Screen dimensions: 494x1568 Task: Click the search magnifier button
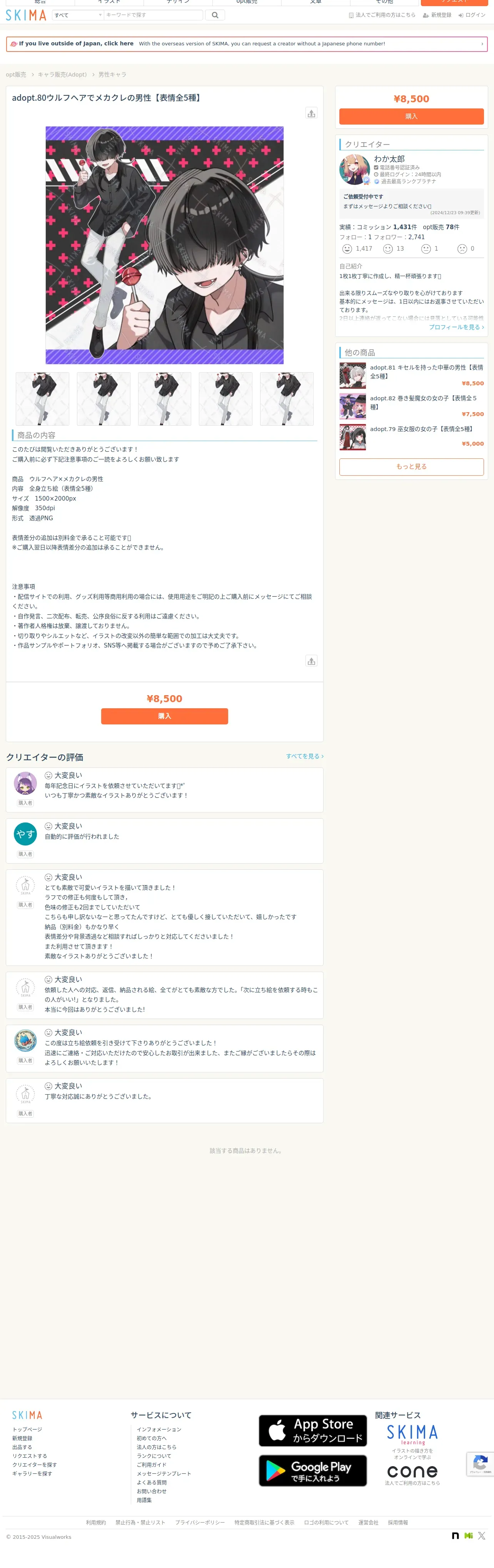click(215, 15)
